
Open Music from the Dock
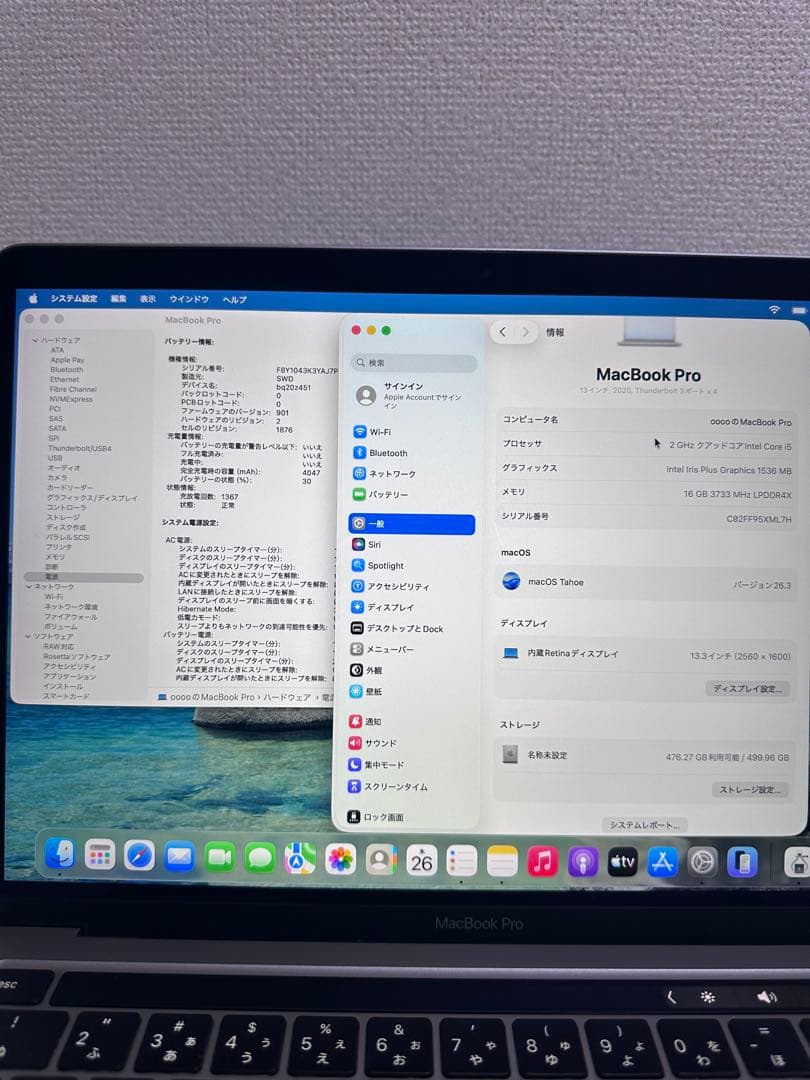pos(542,862)
